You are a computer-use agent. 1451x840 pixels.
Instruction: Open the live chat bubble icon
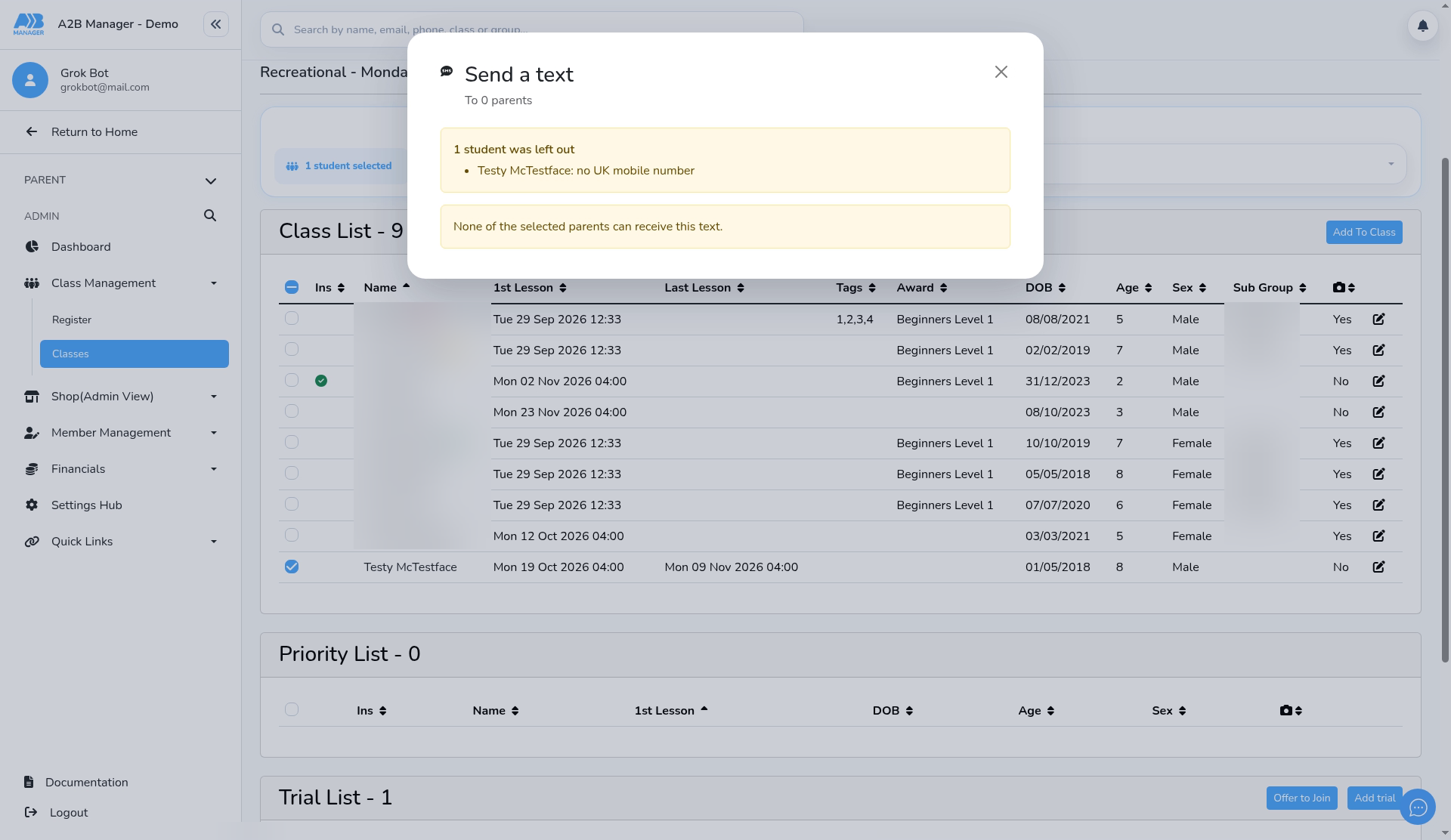[1417, 808]
